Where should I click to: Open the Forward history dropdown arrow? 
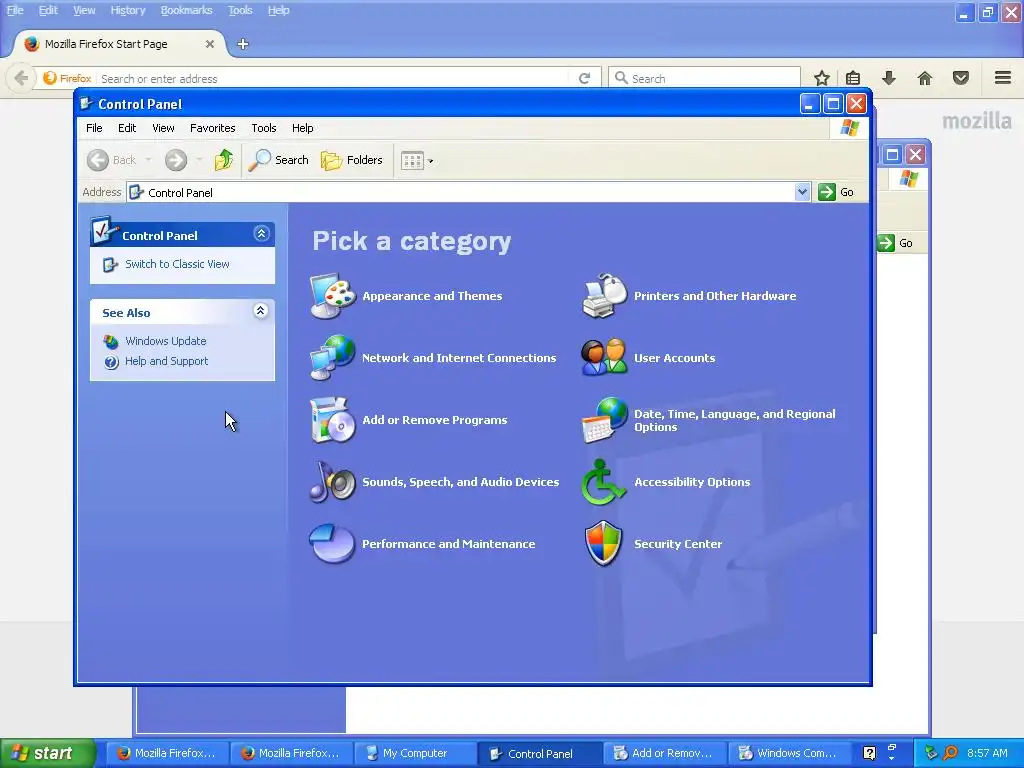199,160
